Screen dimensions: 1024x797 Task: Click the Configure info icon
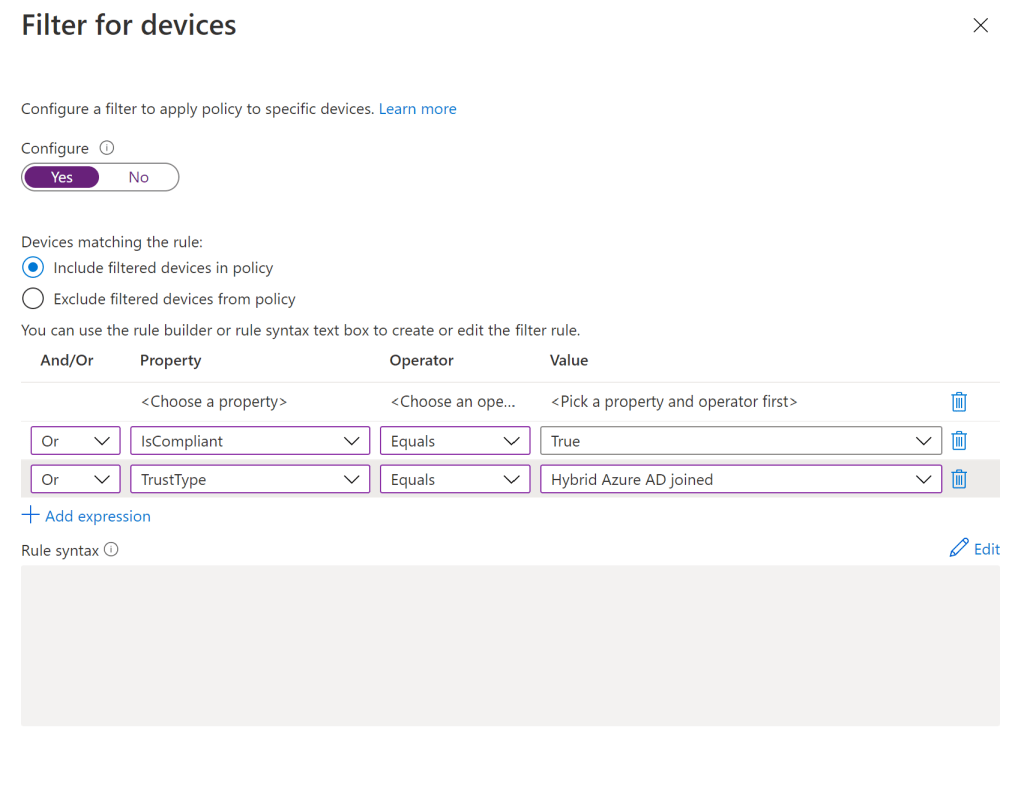[107, 148]
